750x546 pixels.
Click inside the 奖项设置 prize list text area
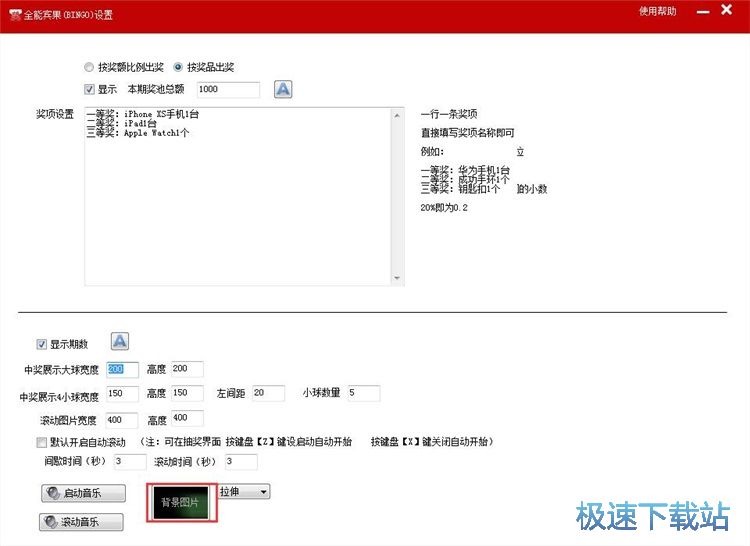coord(238,197)
